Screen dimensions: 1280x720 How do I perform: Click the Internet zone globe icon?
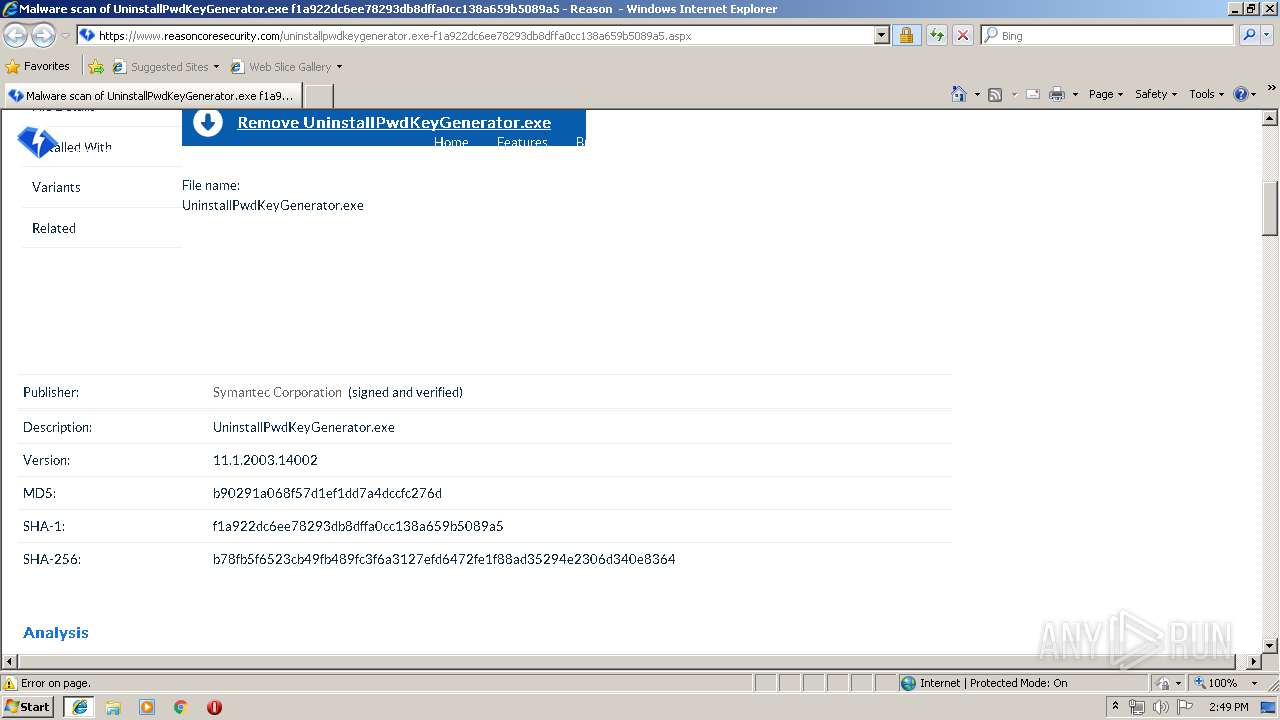(x=908, y=683)
